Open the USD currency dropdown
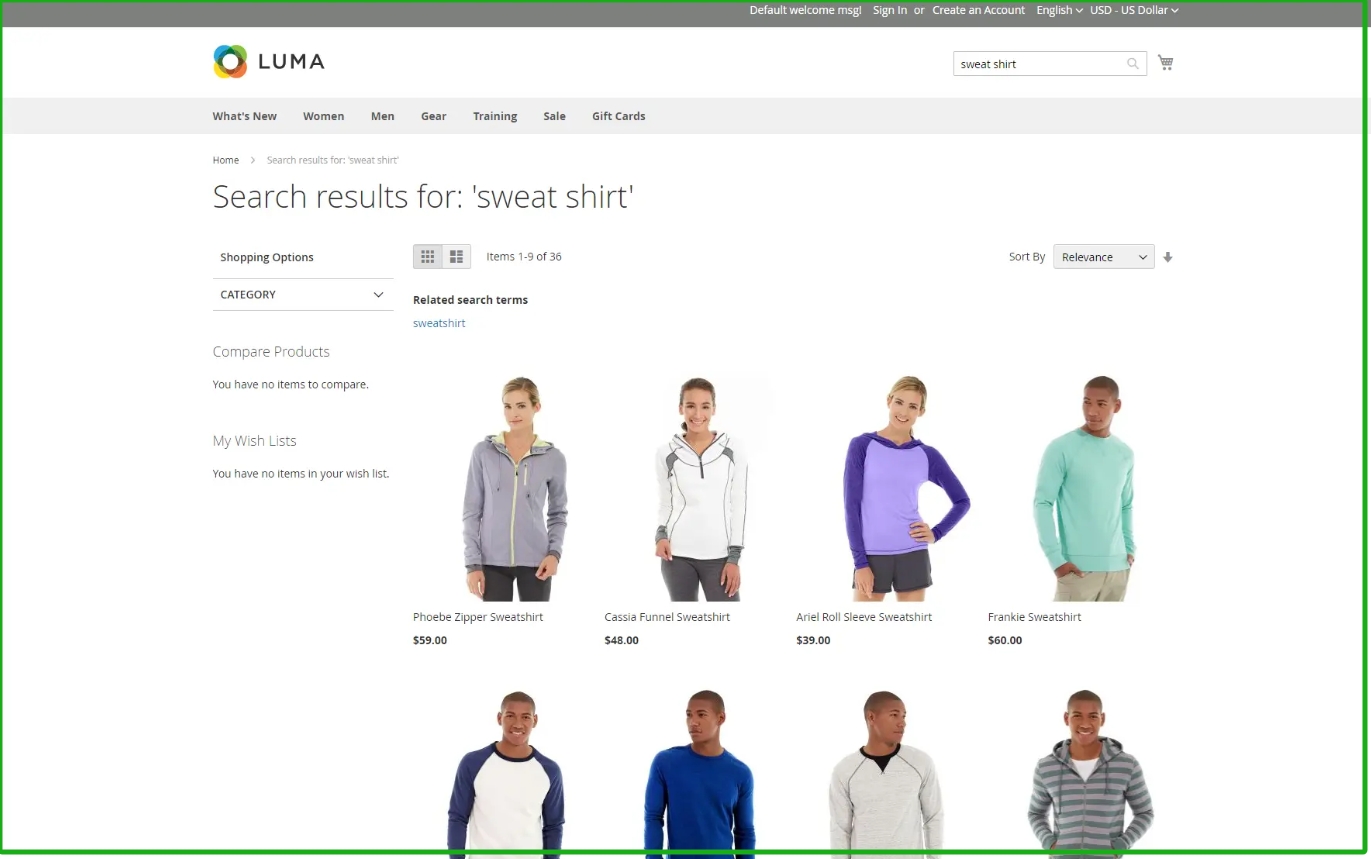The image size is (1371, 859). point(1134,10)
